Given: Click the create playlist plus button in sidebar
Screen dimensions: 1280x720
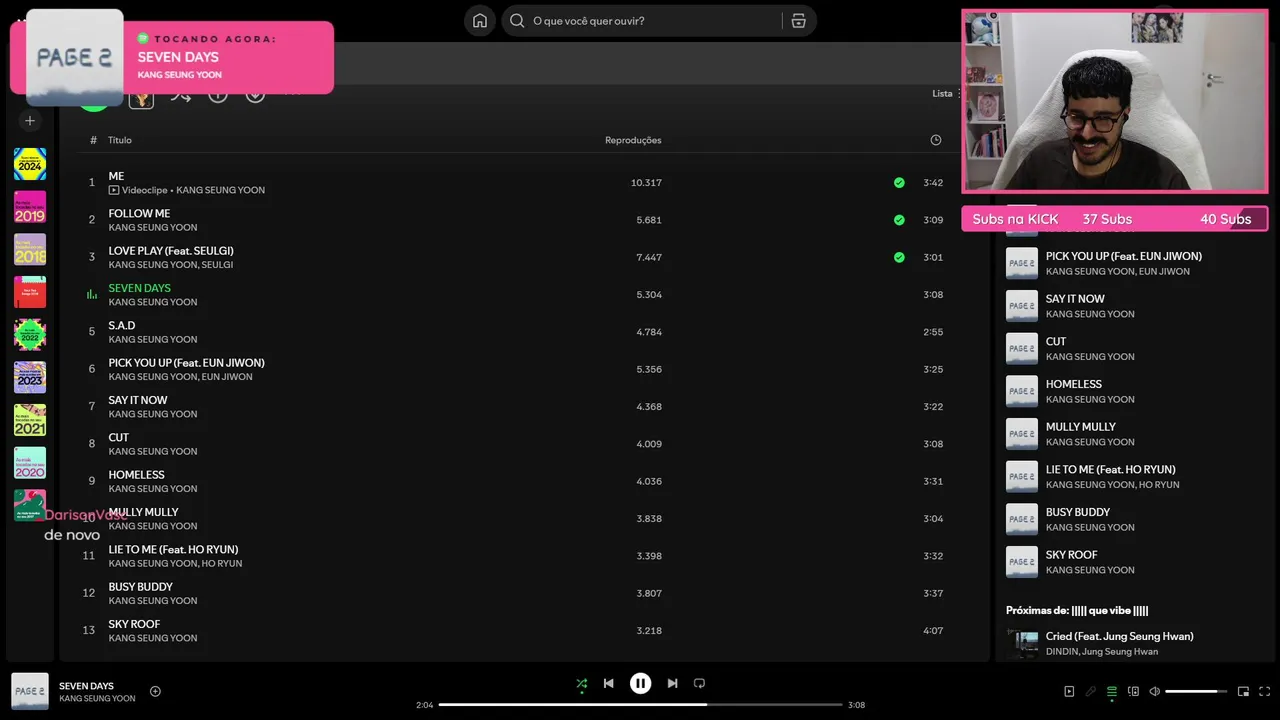Looking at the screenshot, I should click(x=30, y=121).
